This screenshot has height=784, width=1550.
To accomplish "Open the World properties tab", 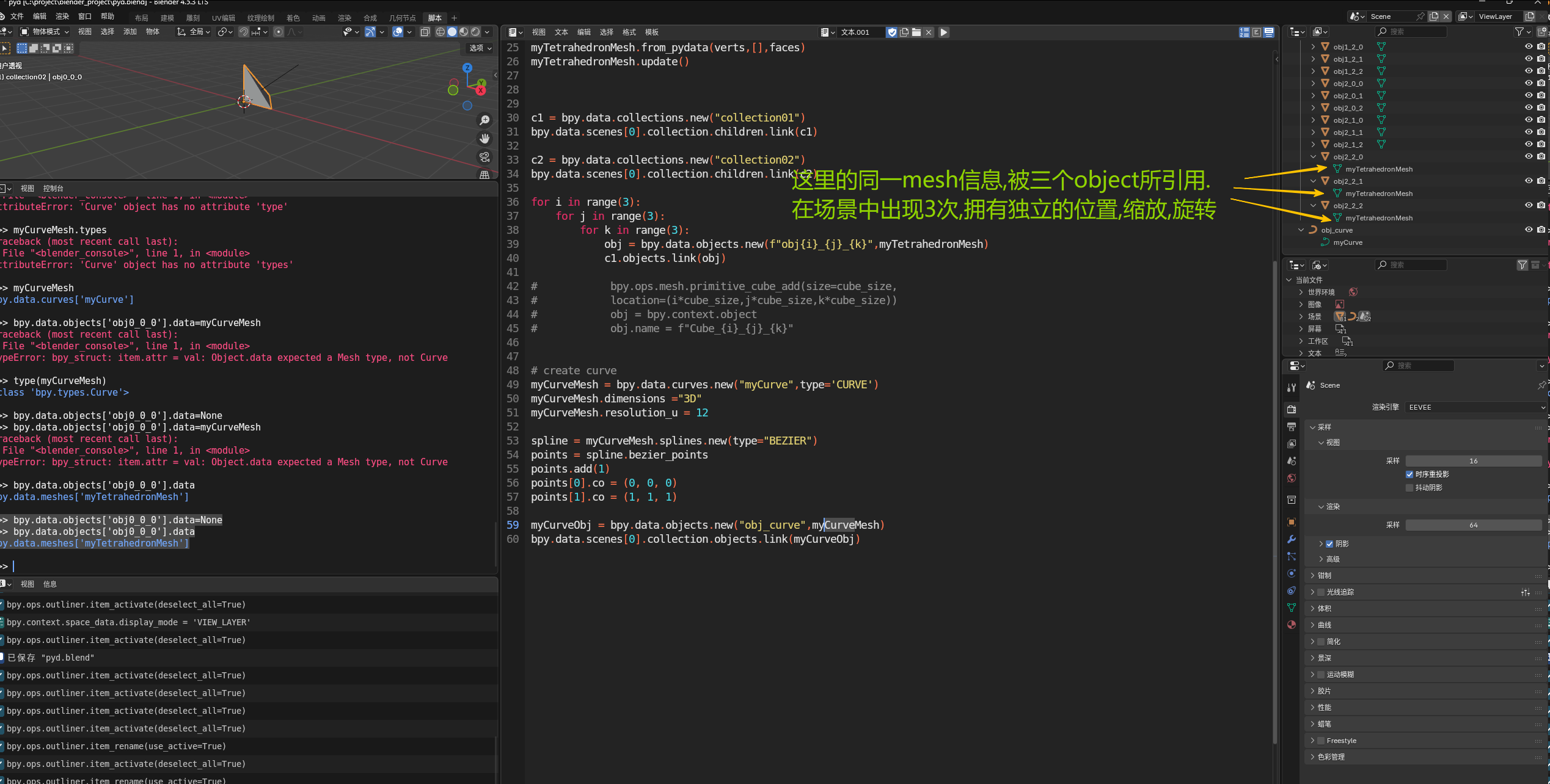I will point(1292,478).
